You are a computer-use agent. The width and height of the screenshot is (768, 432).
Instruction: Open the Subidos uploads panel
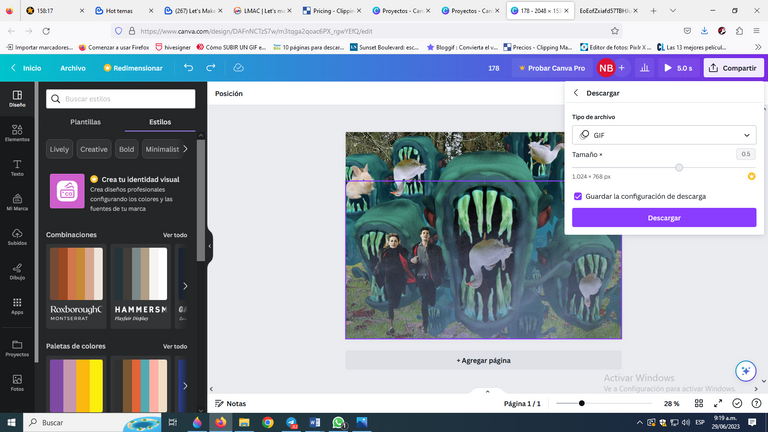tap(17, 237)
